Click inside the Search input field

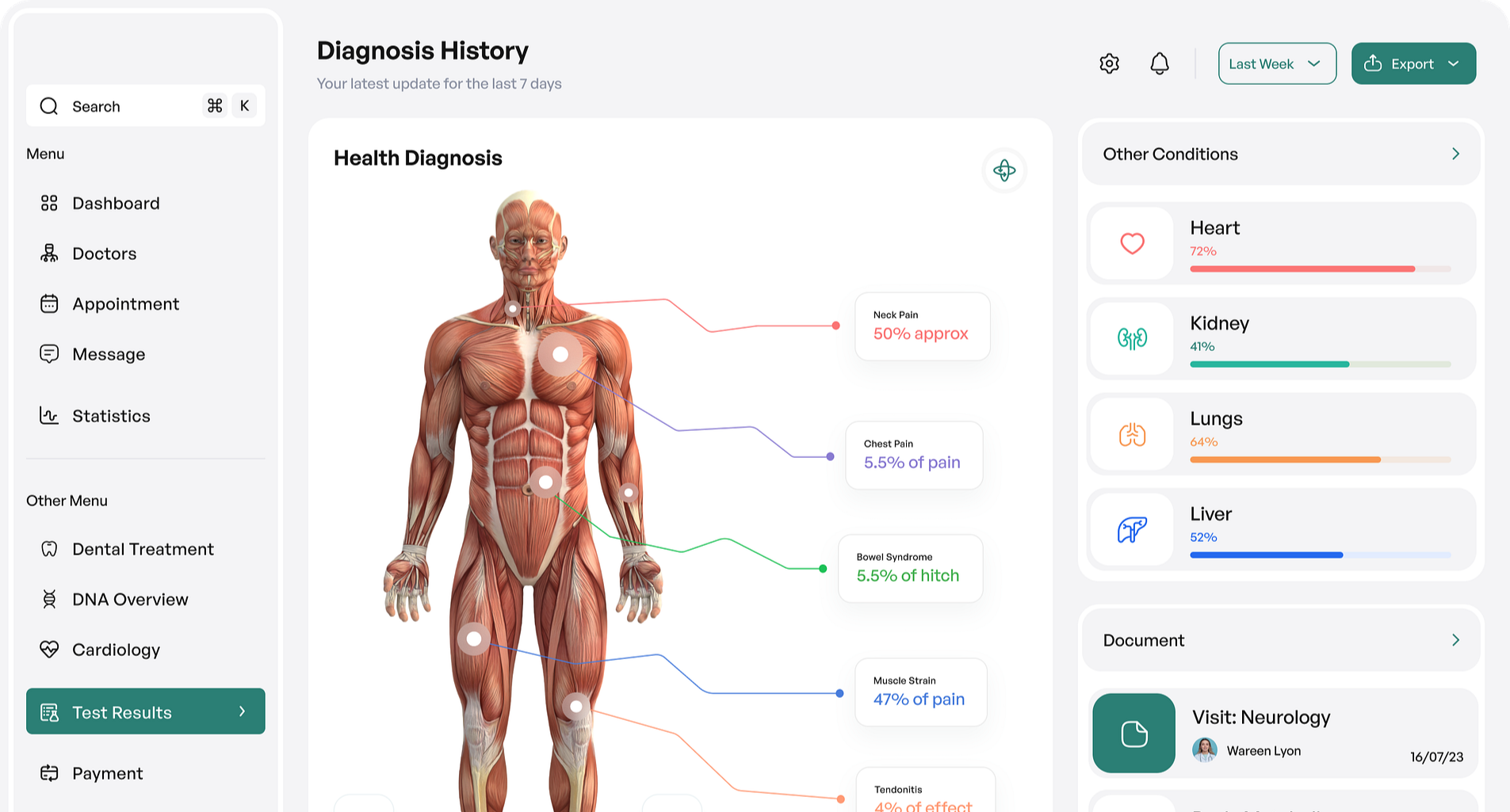coord(146,106)
